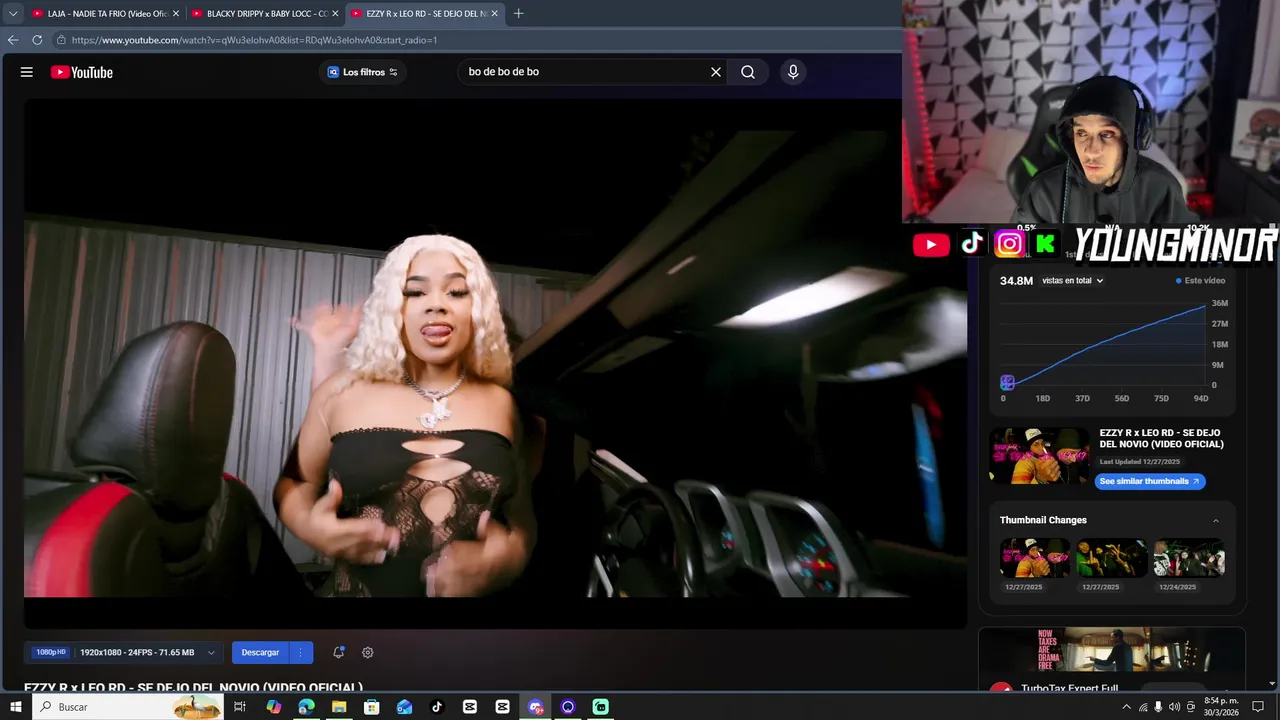The height and width of the screenshot is (720, 1280).
Task: Select the EZZY R x LEO RD tab
Action: click(424, 14)
